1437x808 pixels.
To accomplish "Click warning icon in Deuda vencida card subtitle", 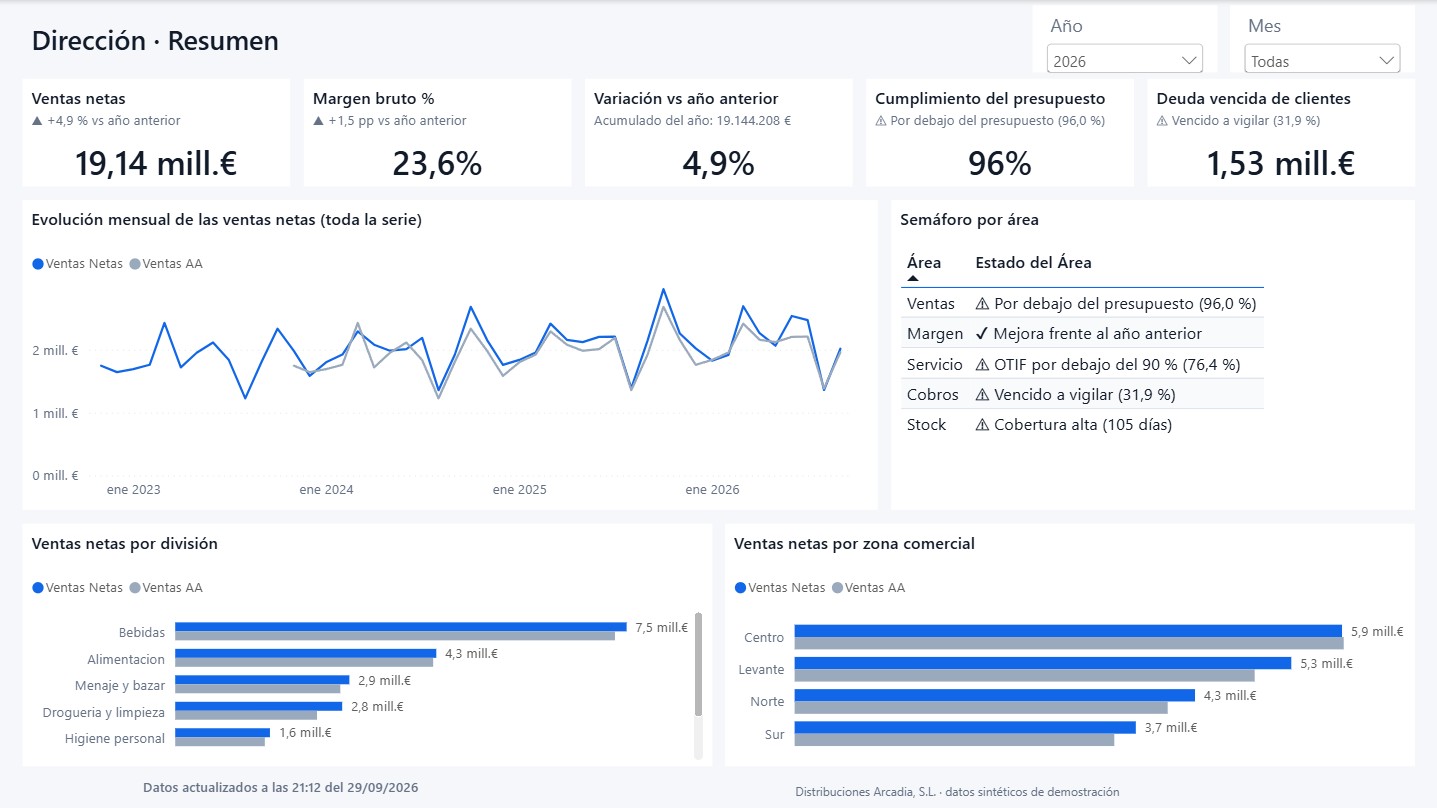I will [1162, 121].
